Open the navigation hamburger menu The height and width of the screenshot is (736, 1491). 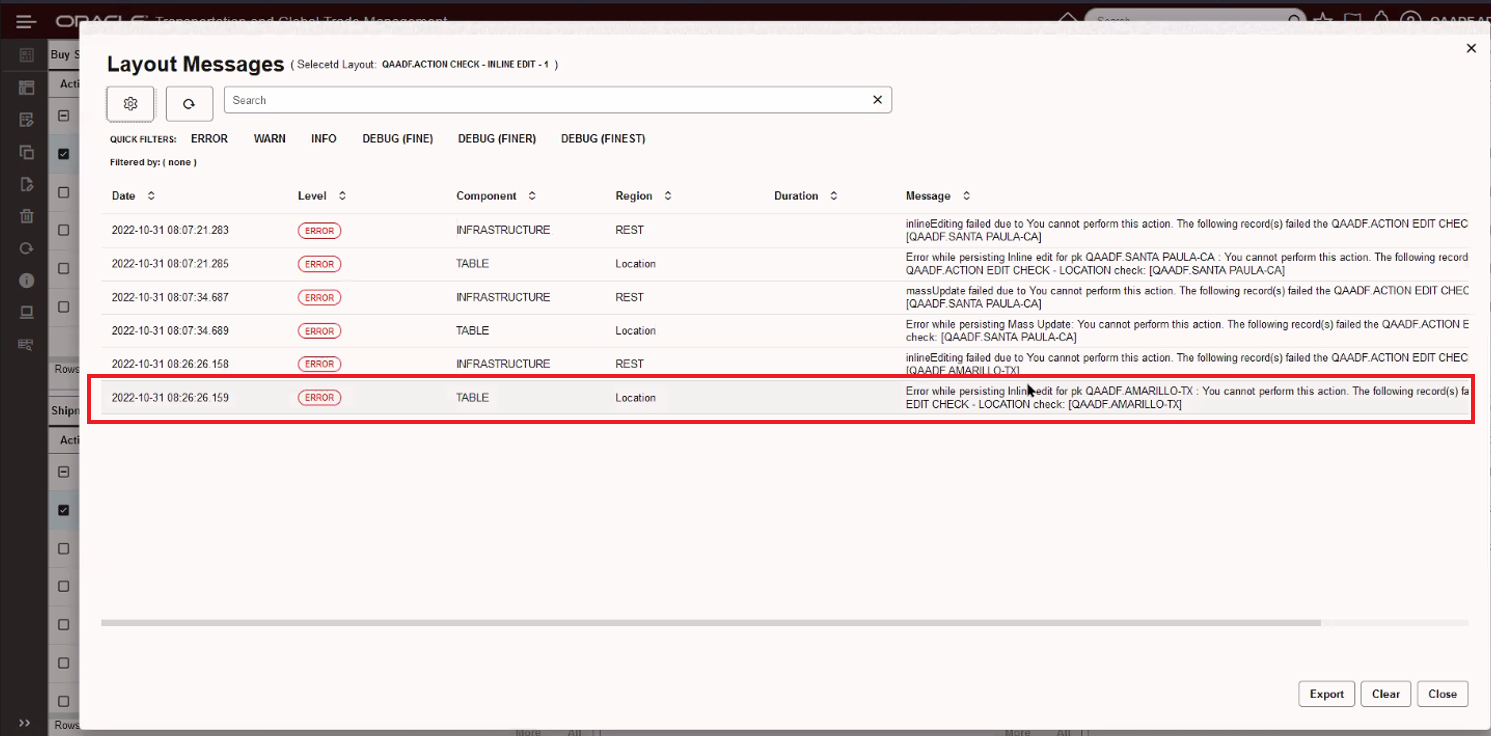(25, 20)
